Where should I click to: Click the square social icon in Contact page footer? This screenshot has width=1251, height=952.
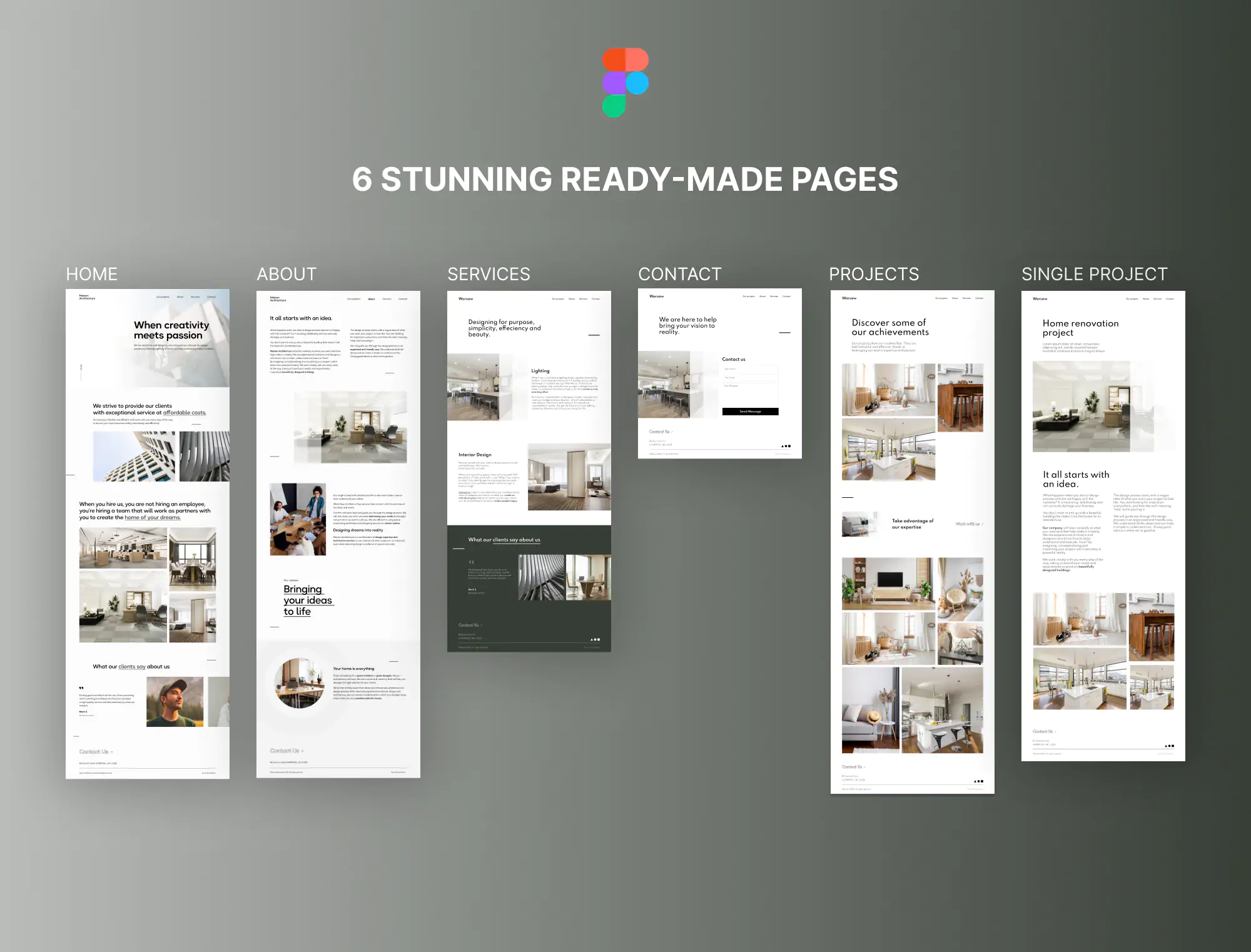(x=789, y=446)
